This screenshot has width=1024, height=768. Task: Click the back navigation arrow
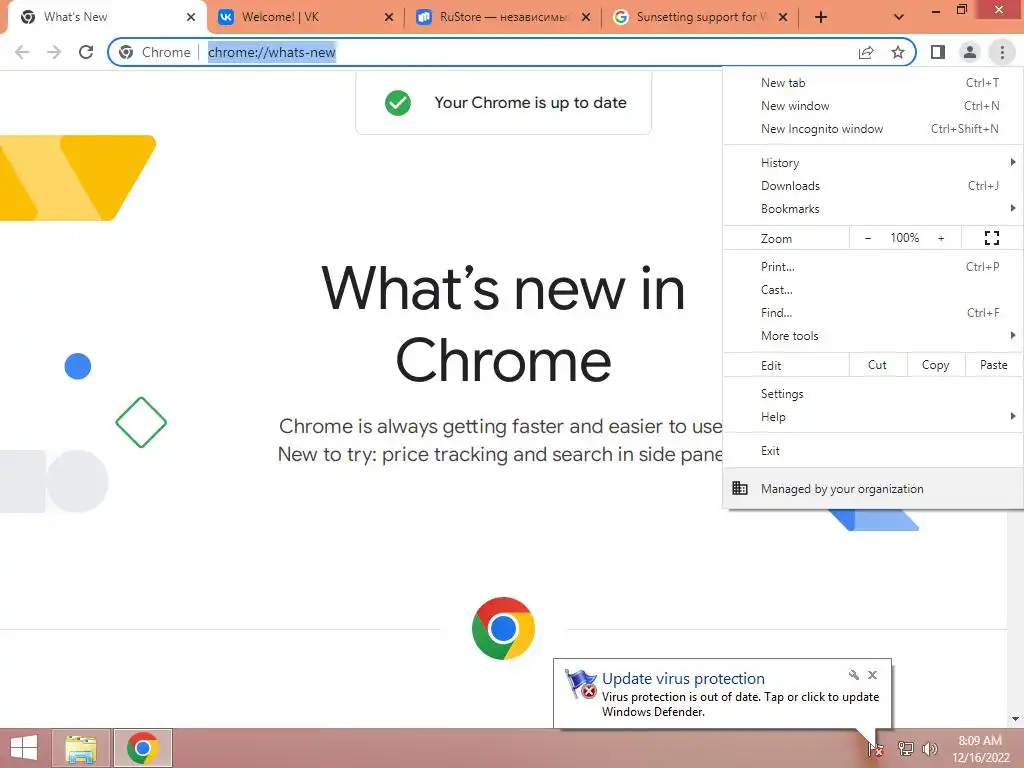[x=22, y=52]
